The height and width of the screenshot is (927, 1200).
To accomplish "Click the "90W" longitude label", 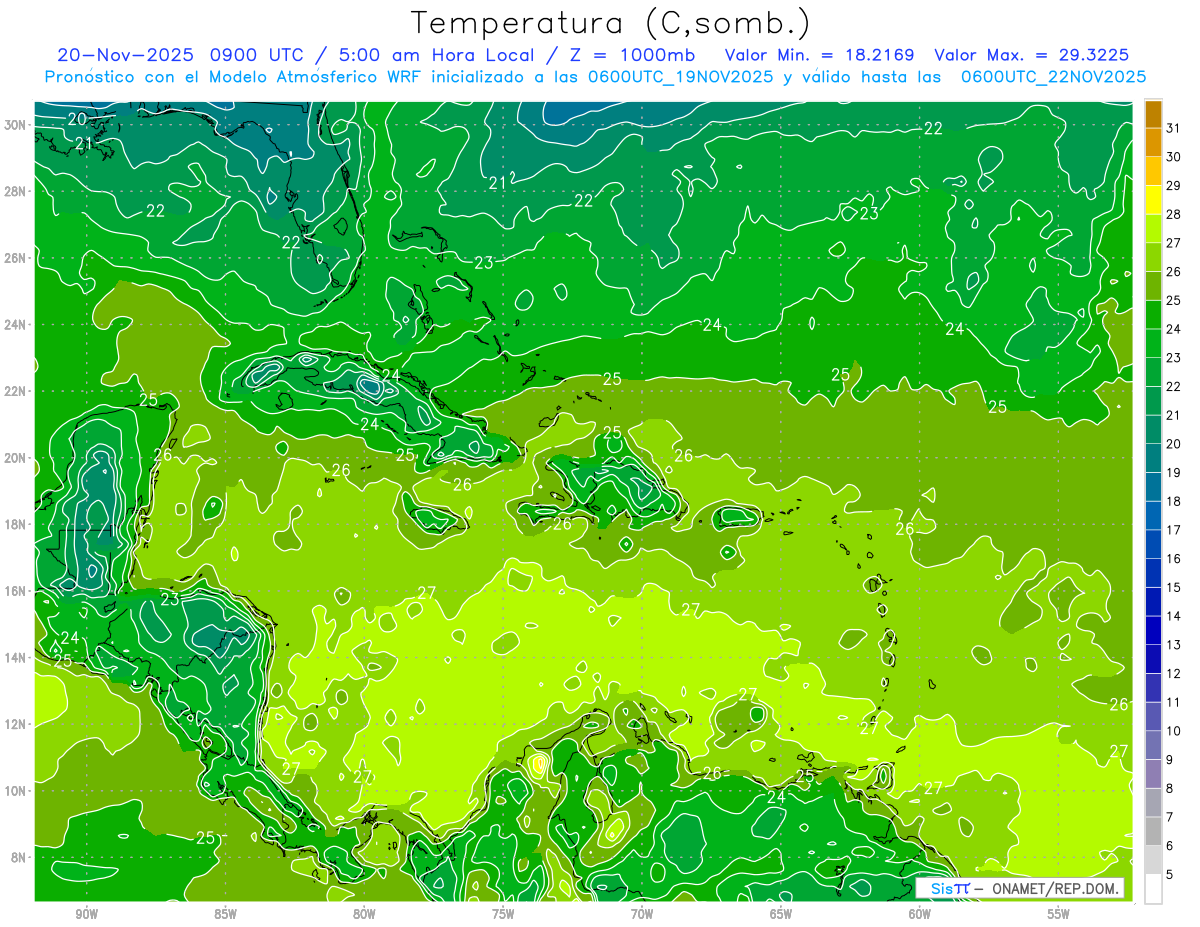I will click(86, 914).
